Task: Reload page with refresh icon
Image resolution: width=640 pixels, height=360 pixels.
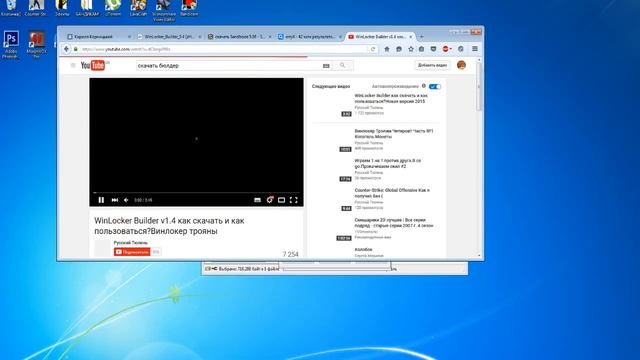Action: (373, 49)
